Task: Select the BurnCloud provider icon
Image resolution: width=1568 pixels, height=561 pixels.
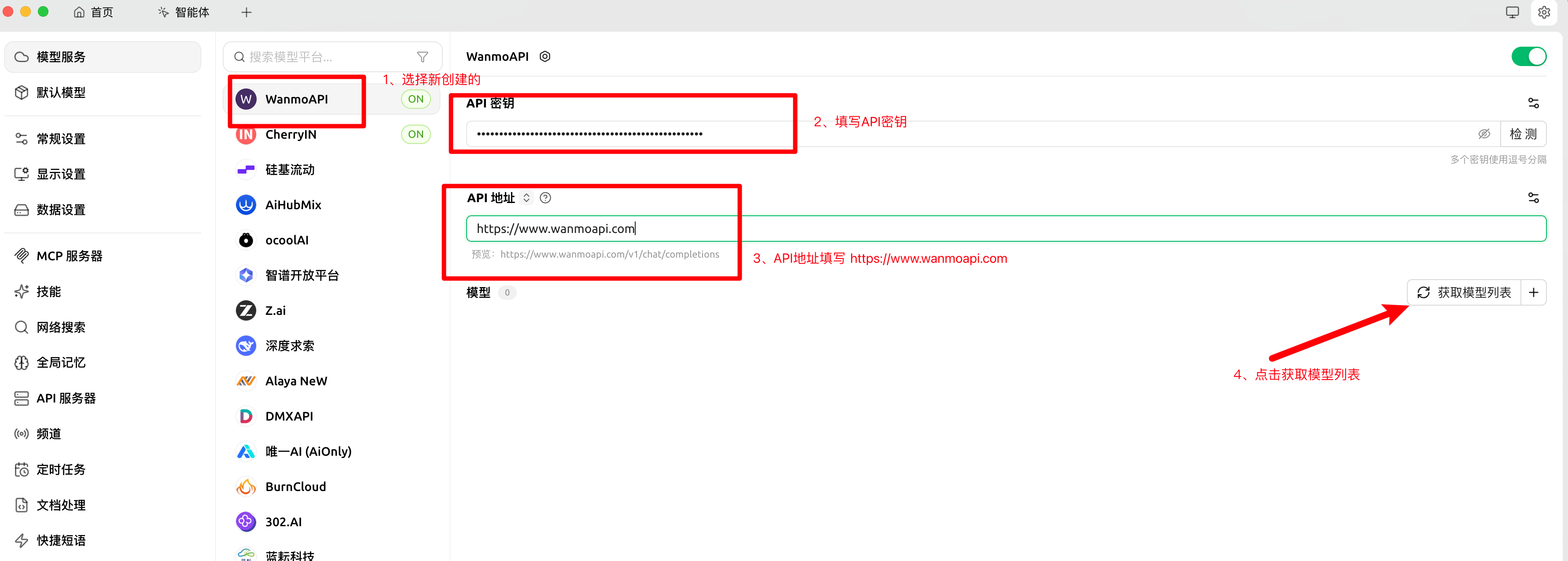Action: click(246, 487)
